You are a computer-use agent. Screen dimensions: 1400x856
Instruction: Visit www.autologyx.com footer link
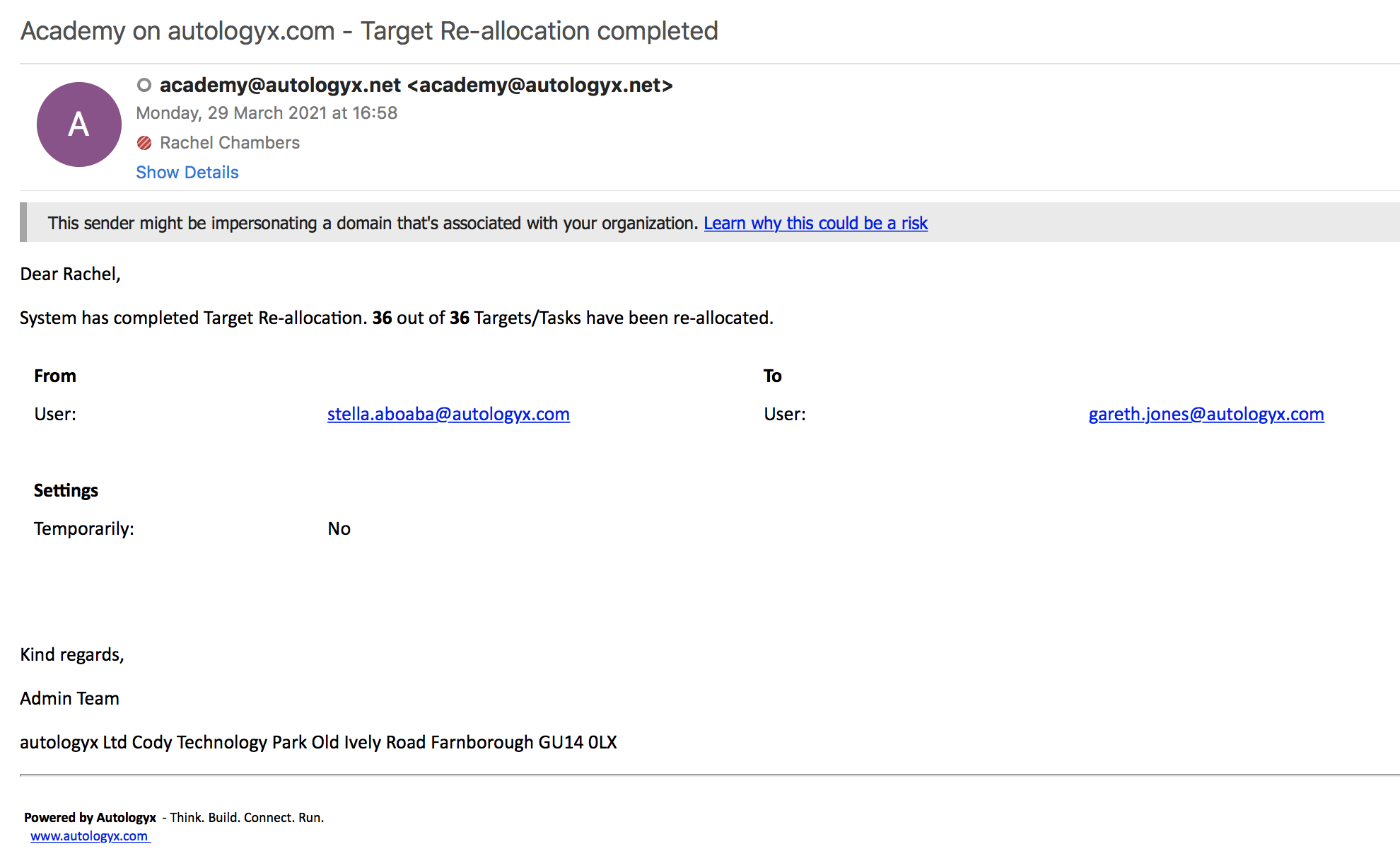(90, 836)
